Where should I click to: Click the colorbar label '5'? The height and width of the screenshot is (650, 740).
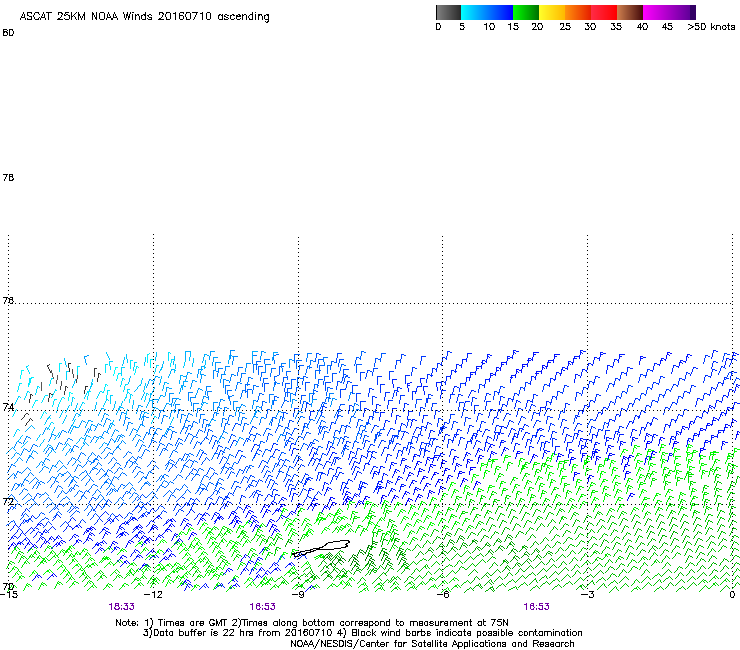click(462, 27)
